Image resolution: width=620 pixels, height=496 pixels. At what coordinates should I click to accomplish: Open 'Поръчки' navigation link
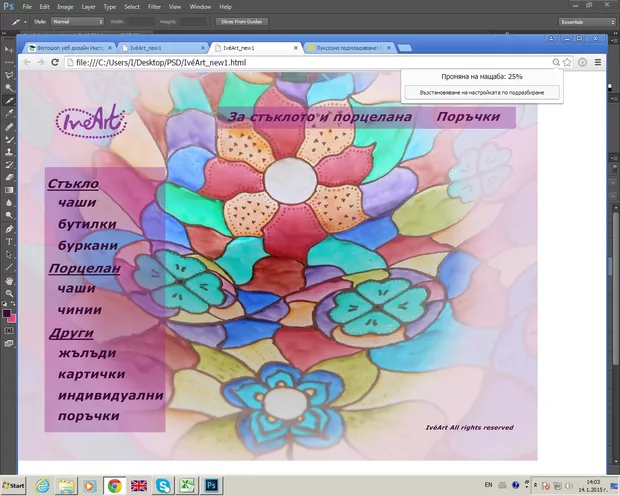click(x=468, y=117)
